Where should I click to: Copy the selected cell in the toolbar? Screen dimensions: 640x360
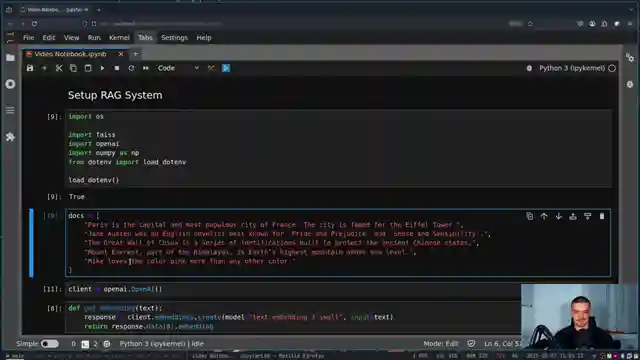click(73, 68)
